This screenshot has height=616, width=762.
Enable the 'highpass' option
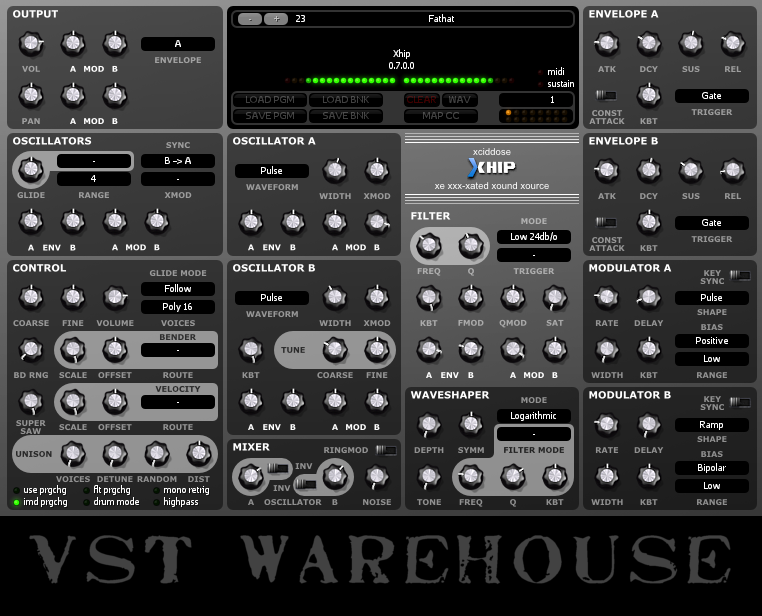pyautogui.click(x=175, y=502)
